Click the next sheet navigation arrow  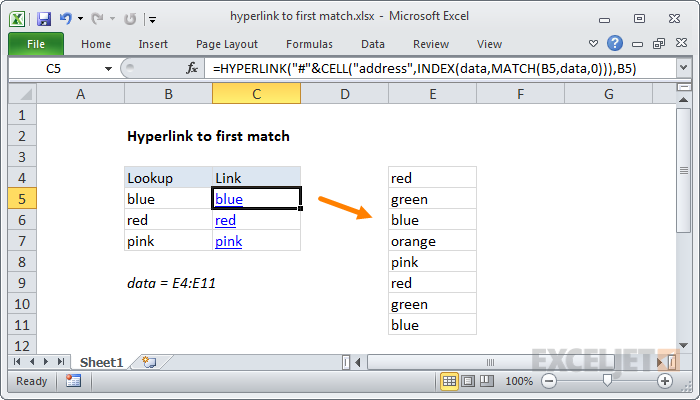coord(46,362)
